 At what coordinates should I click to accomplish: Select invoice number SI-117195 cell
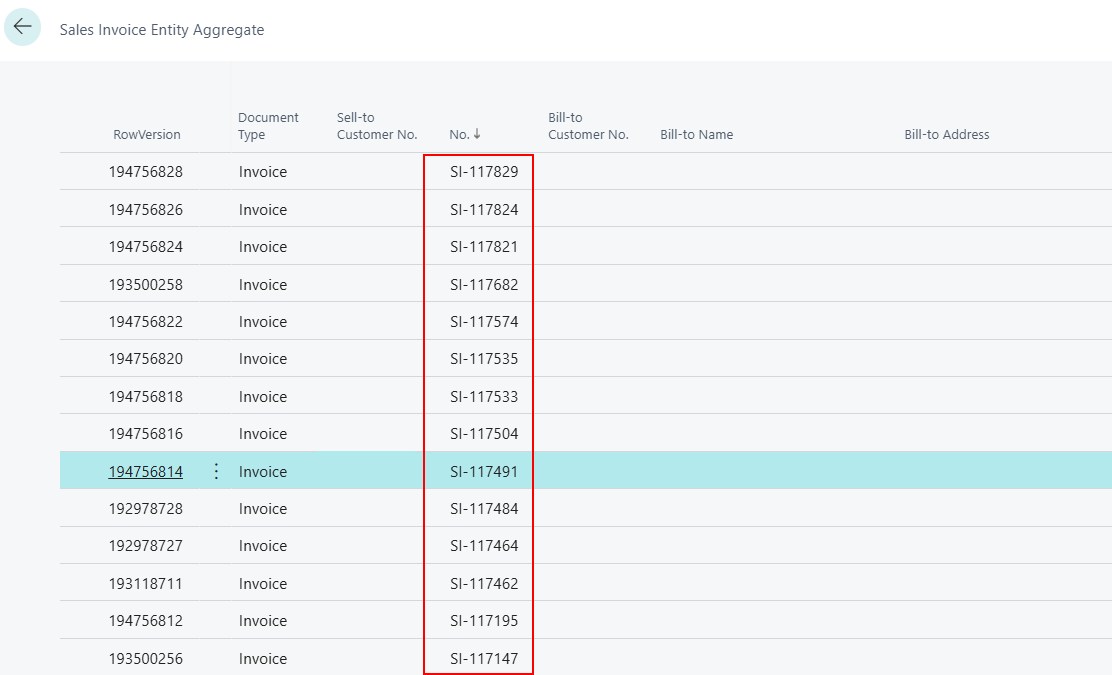point(484,621)
